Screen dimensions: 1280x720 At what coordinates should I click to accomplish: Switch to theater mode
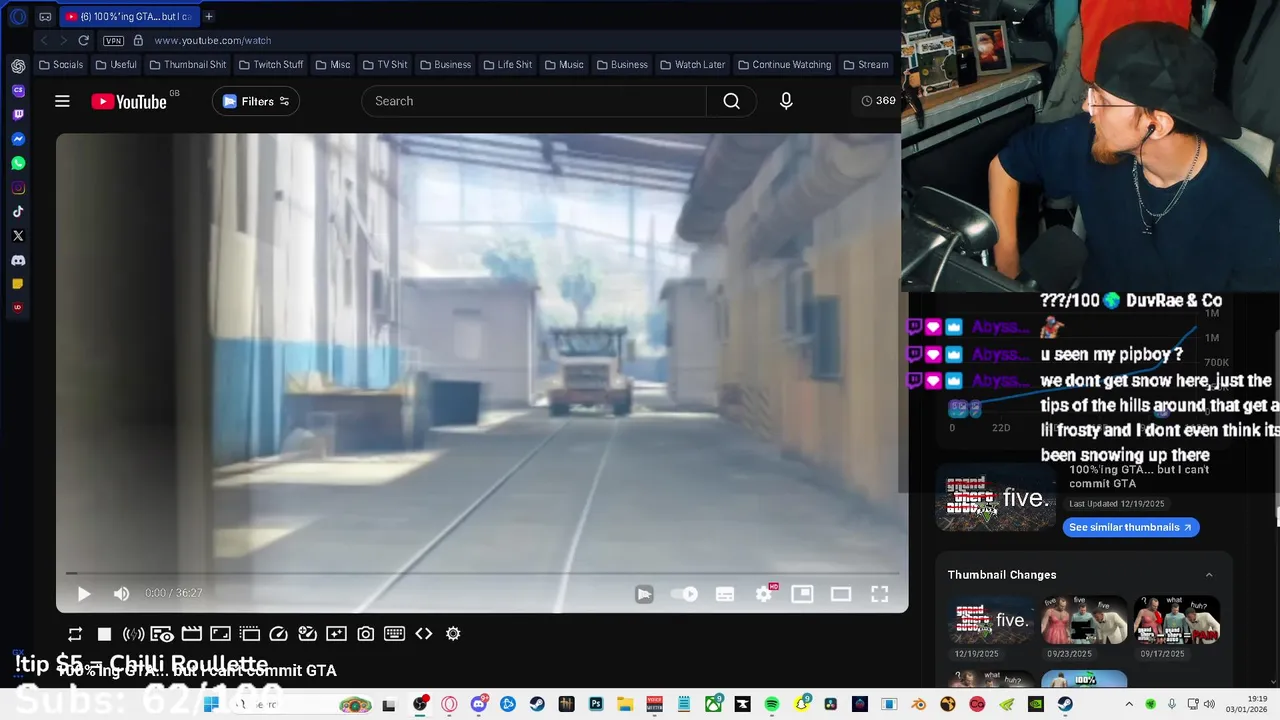click(x=841, y=594)
